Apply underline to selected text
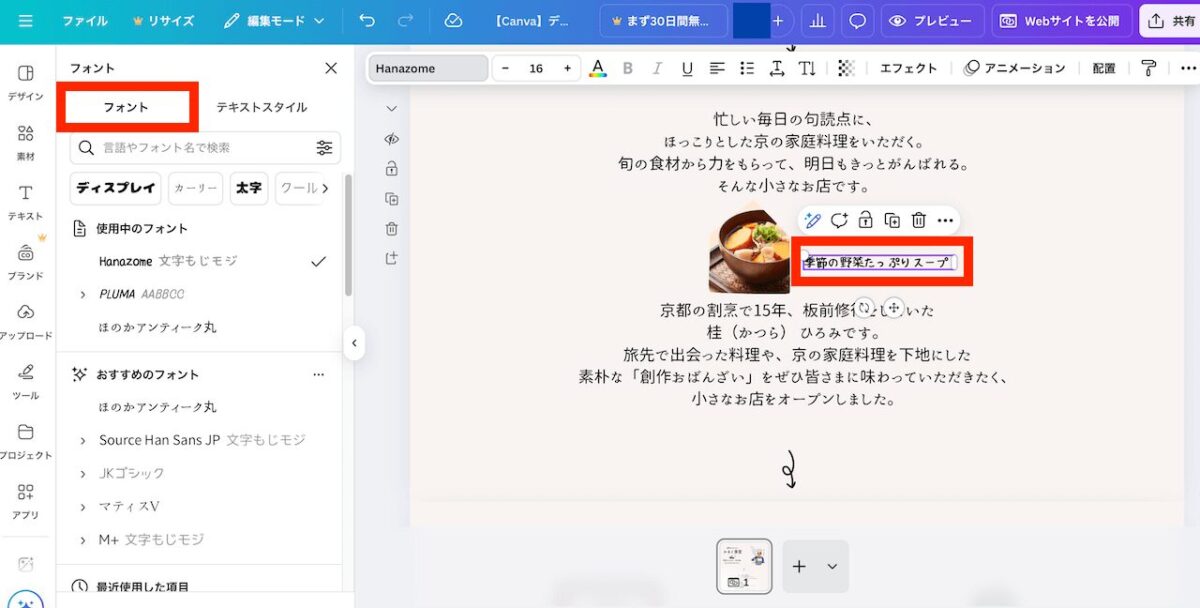Image resolution: width=1200 pixels, height=608 pixels. (x=687, y=68)
